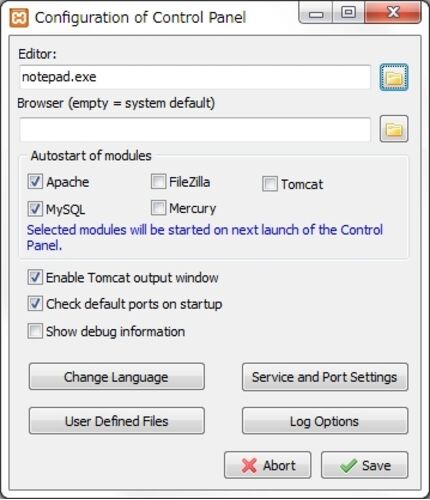Enable Tomcat autostart checkbox
This screenshot has height=500, width=430.
tap(270, 184)
